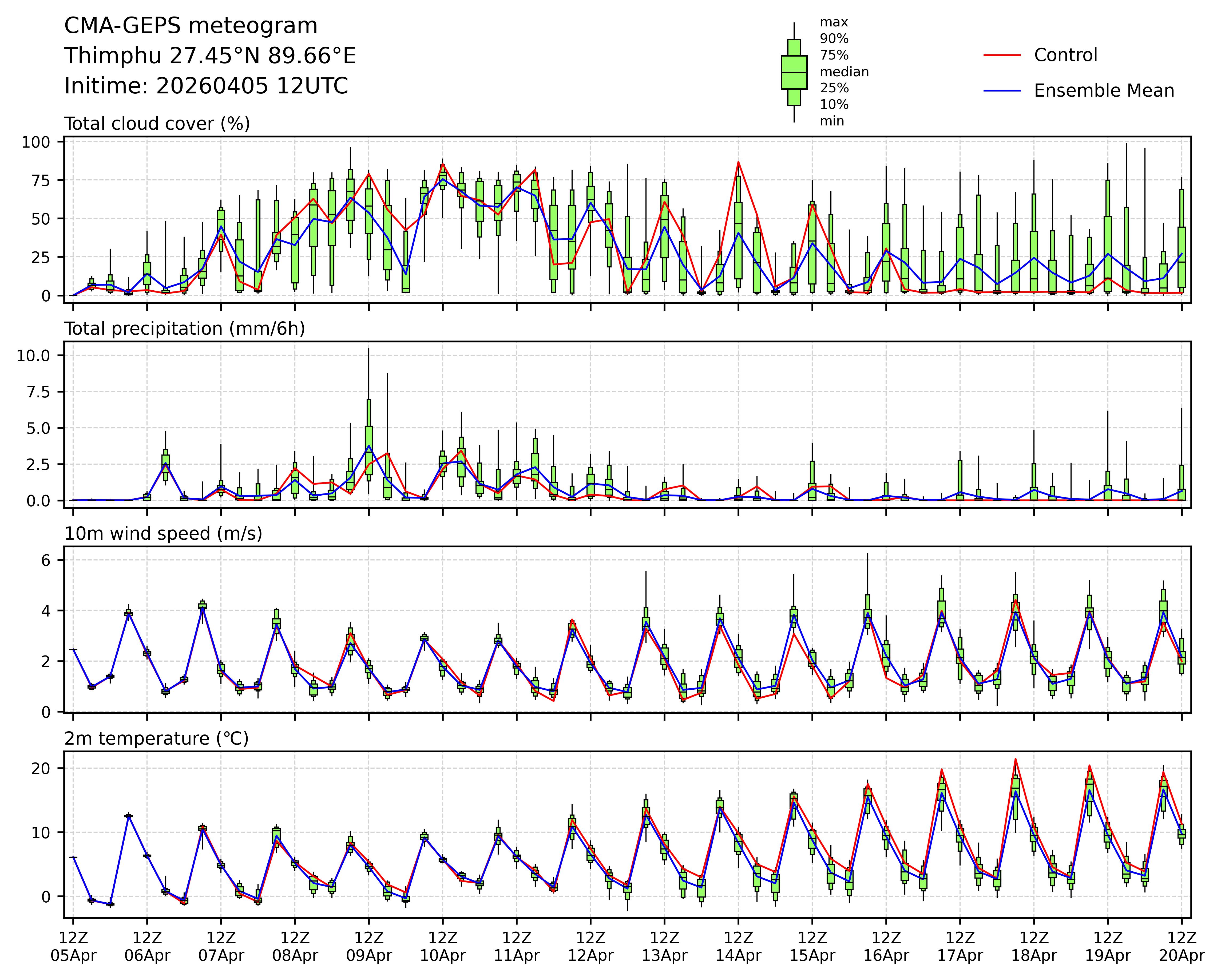
Task: Click the 'Control' legend label
Action: coord(1065,56)
